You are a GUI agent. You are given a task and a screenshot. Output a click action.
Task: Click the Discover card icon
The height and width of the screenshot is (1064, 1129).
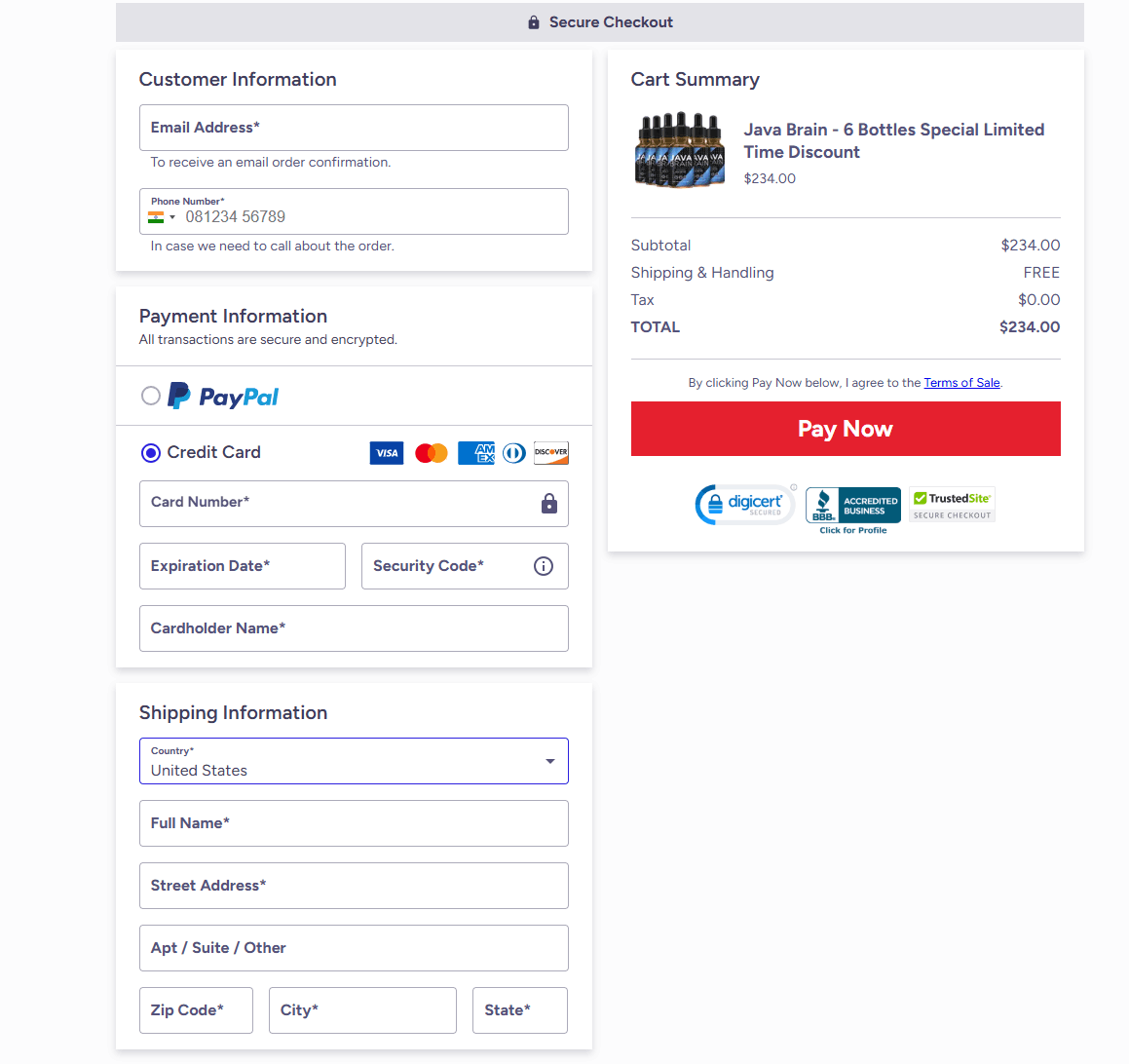(551, 452)
